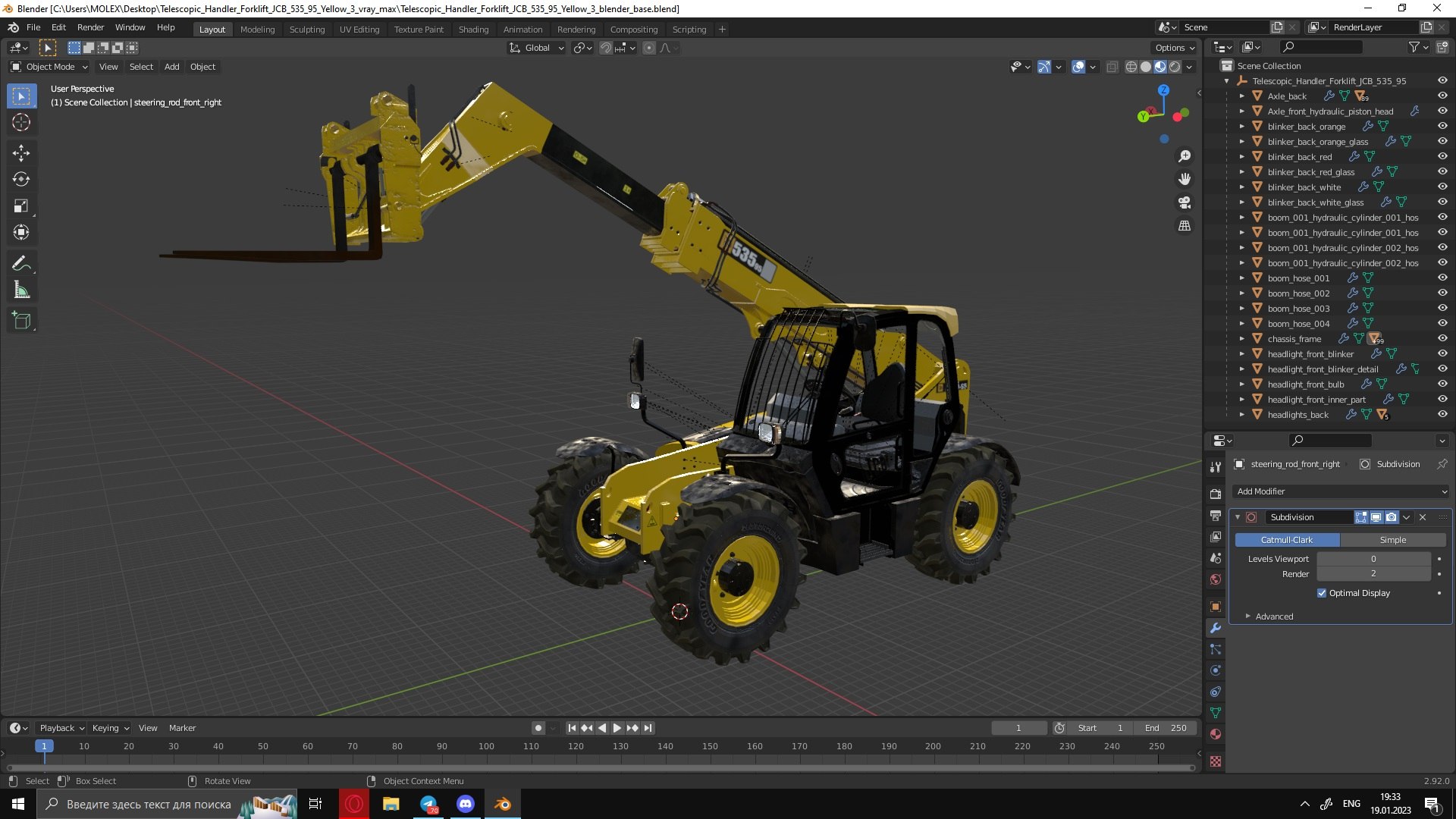Screen dimensions: 1456x819
Task: Jump to the timeline end frame
Action: click(648, 728)
